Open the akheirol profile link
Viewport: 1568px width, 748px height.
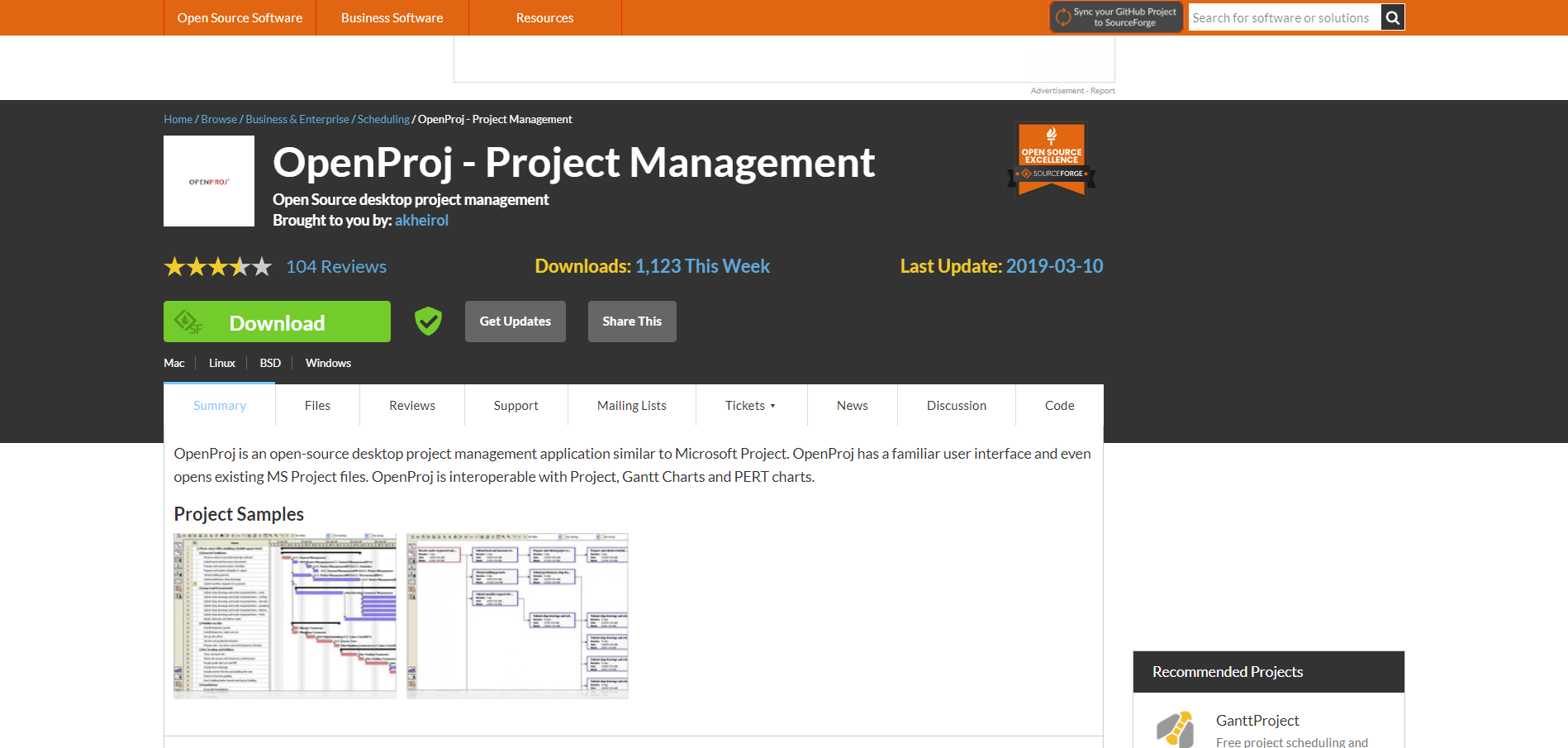(421, 220)
